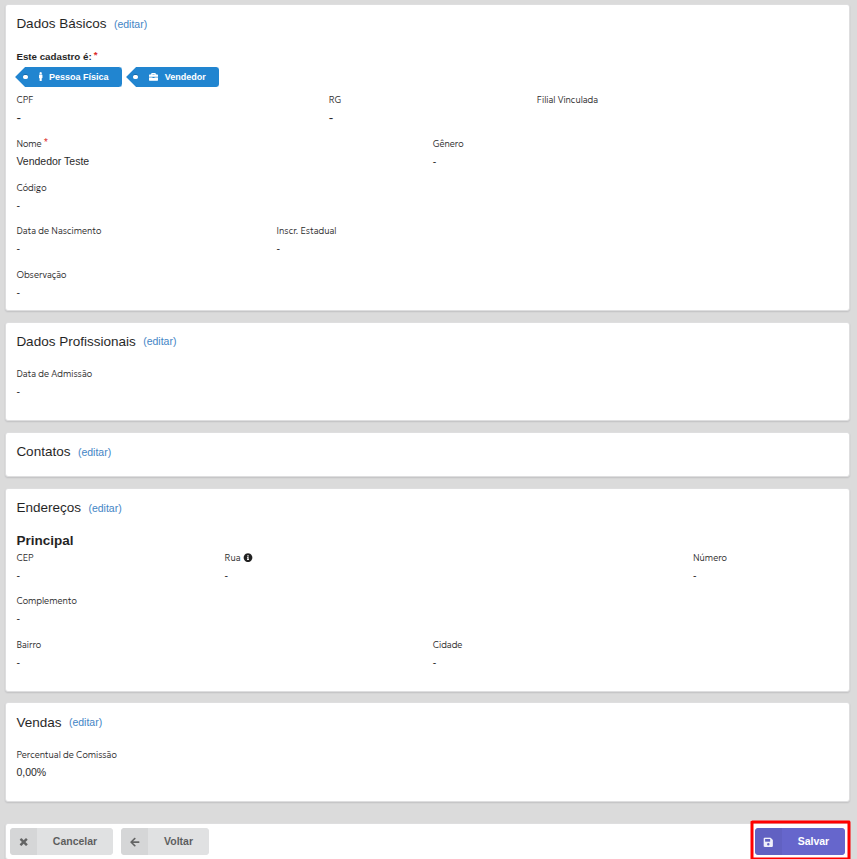Click the floppy disk icon in Salvar

point(768,842)
